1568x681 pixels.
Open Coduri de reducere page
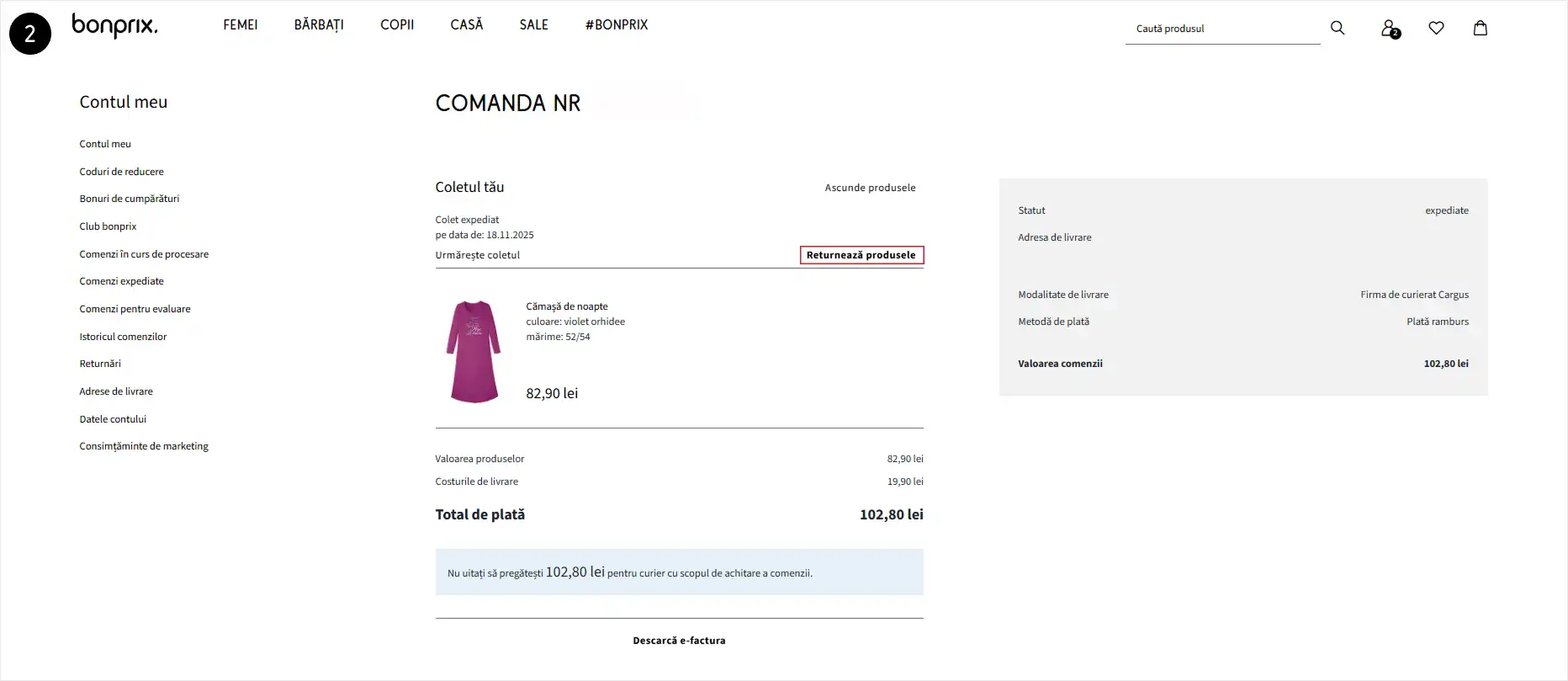point(122,172)
